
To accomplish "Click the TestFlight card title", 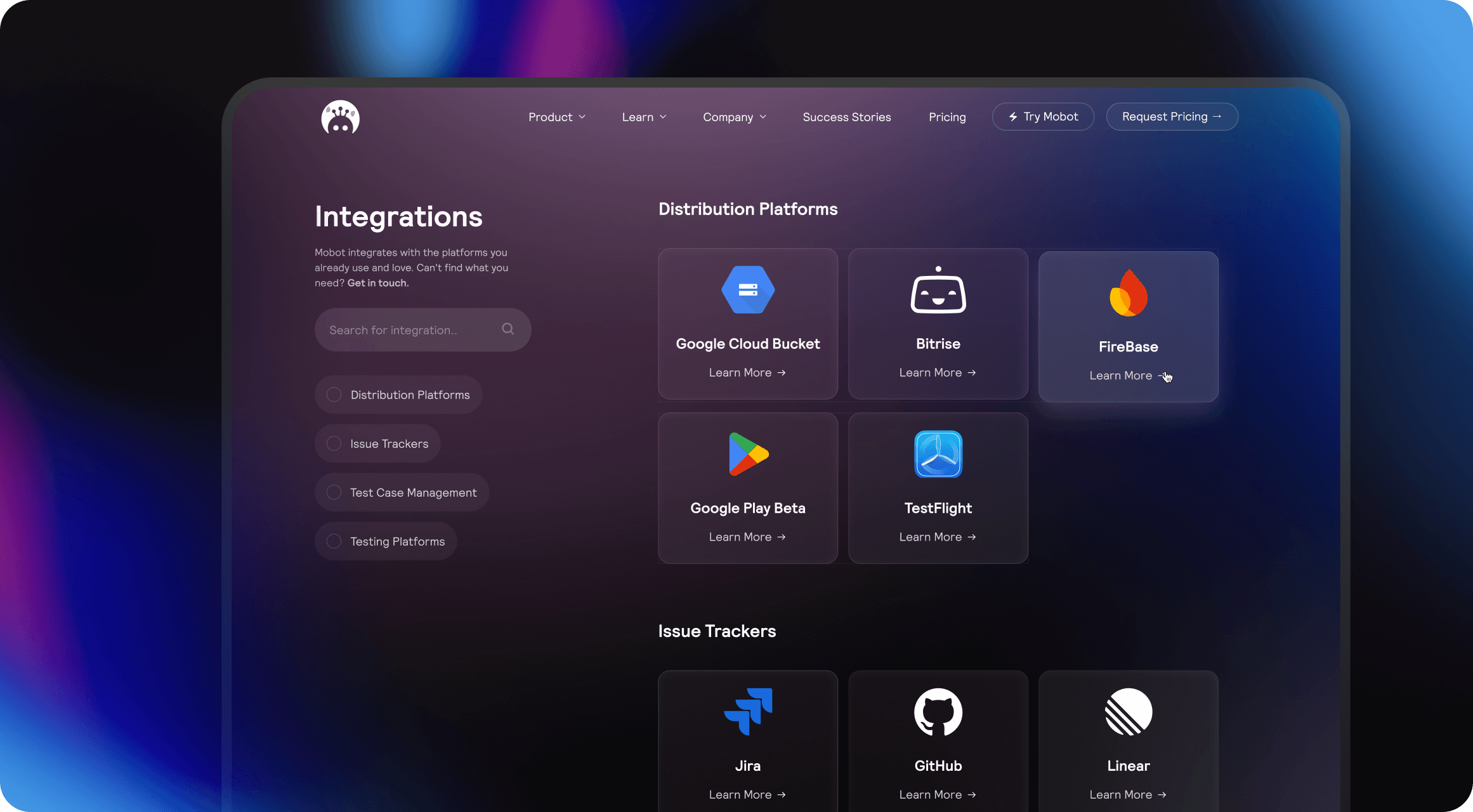I will [x=938, y=508].
